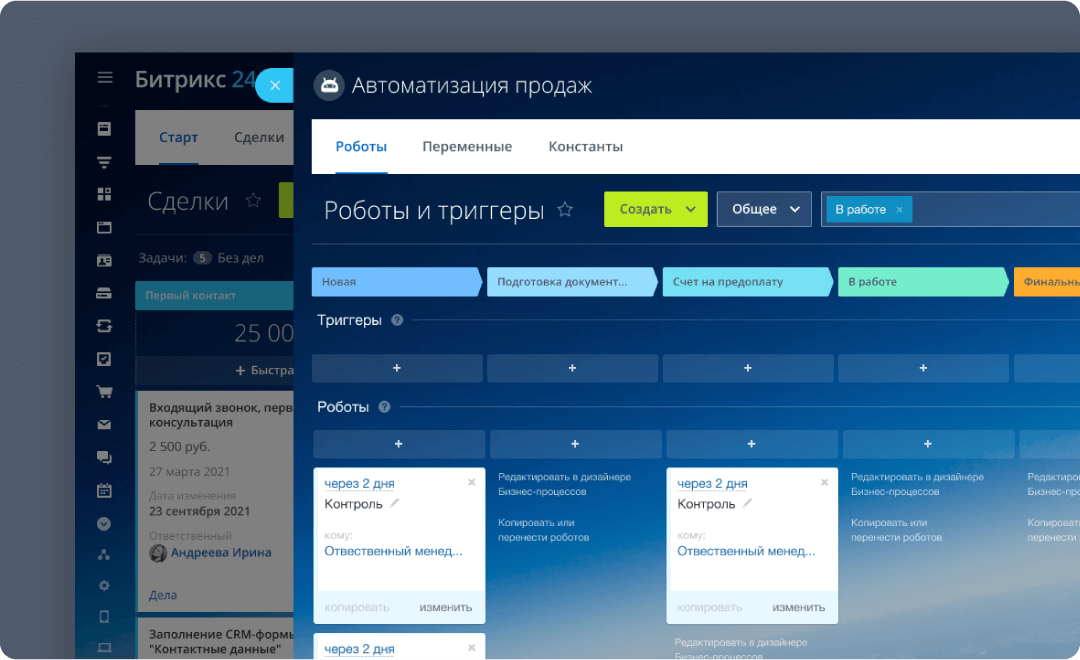This screenshot has height=660, width=1080.
Task: Open the settings gear icon in the sidebar
Action: (x=104, y=586)
